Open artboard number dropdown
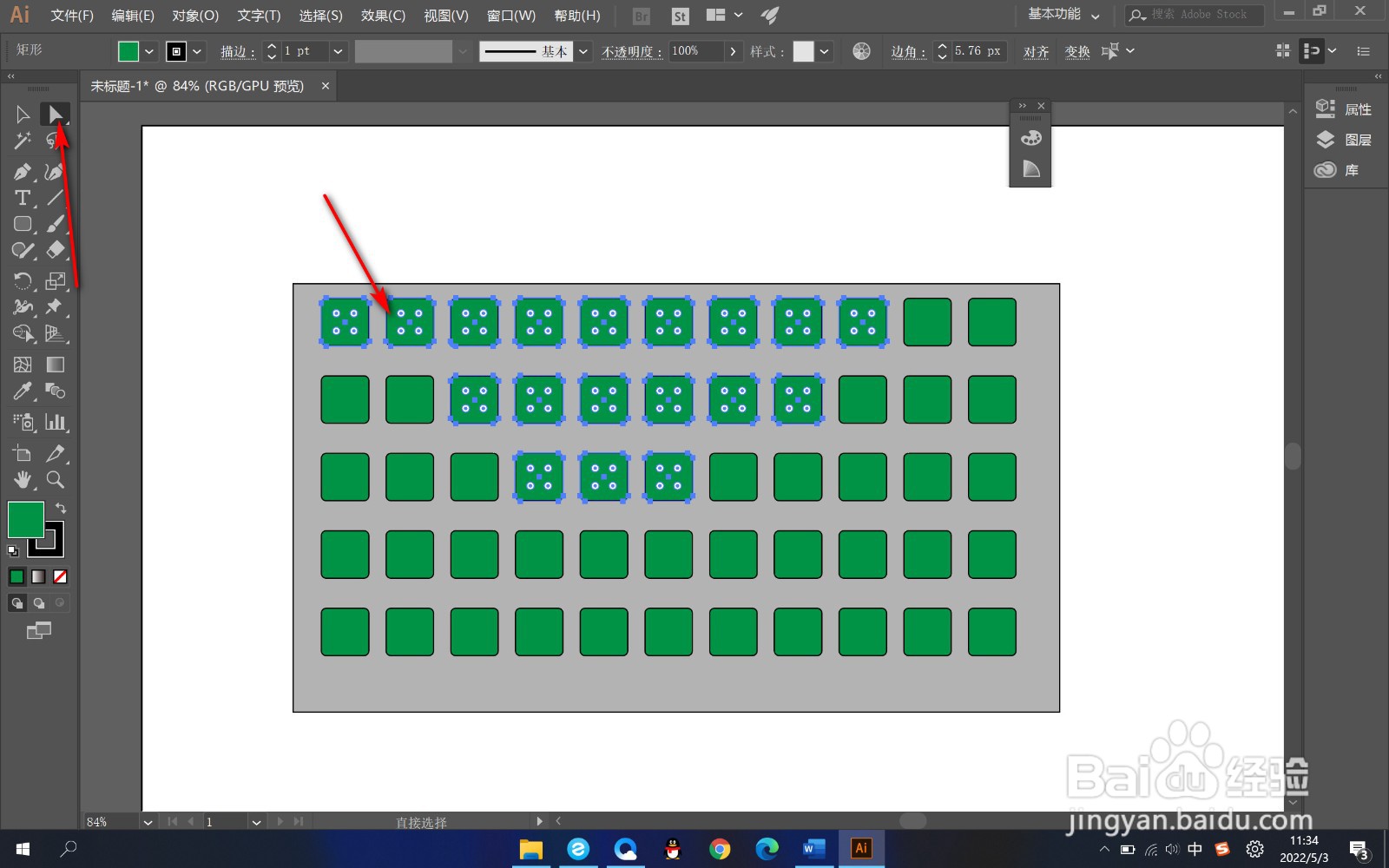Image resolution: width=1389 pixels, height=868 pixels. coord(256,821)
